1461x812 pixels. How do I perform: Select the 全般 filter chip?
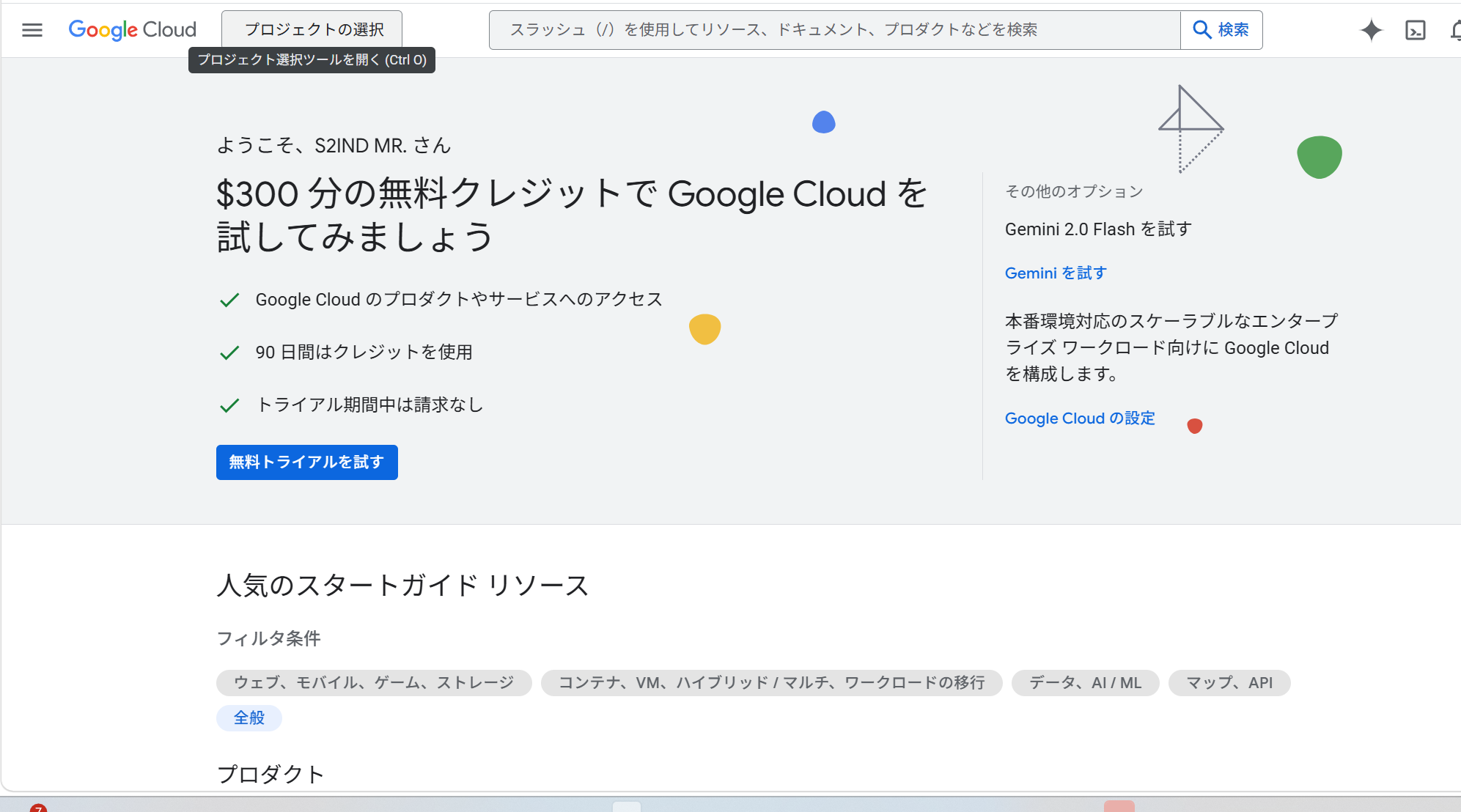[249, 718]
